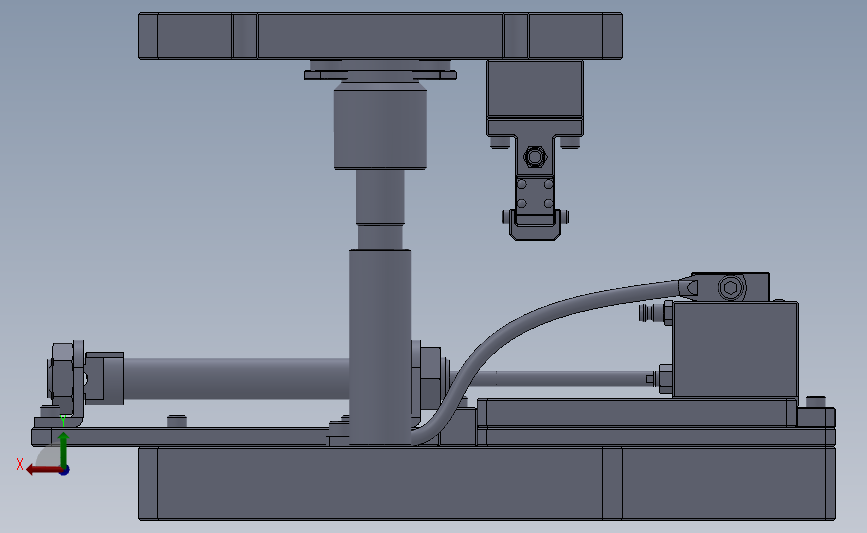Screen dimensions: 867x533
Task: Select the hanging bracket block under the top plate
Action: coord(535,90)
